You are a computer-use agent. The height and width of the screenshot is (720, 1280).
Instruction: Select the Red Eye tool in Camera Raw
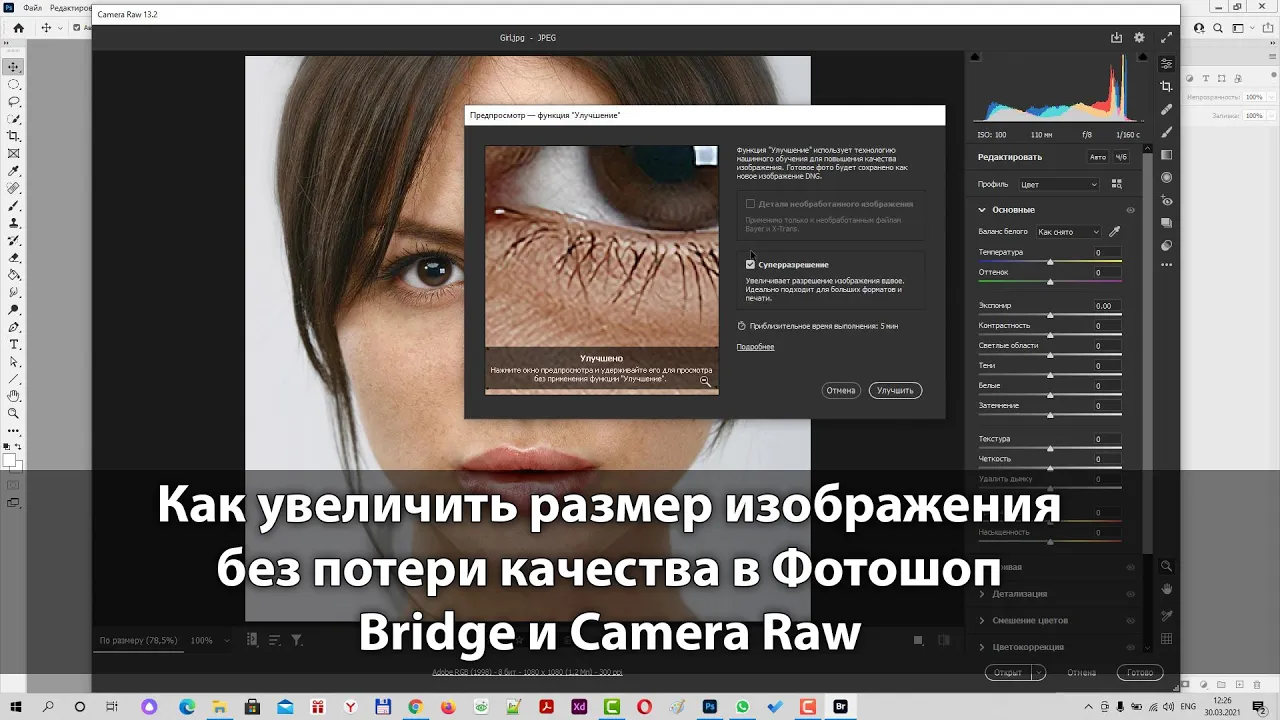1166,201
